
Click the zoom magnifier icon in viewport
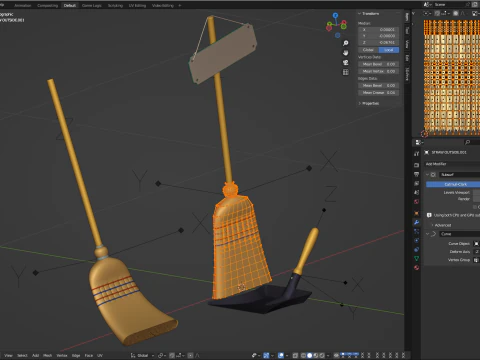(346, 43)
